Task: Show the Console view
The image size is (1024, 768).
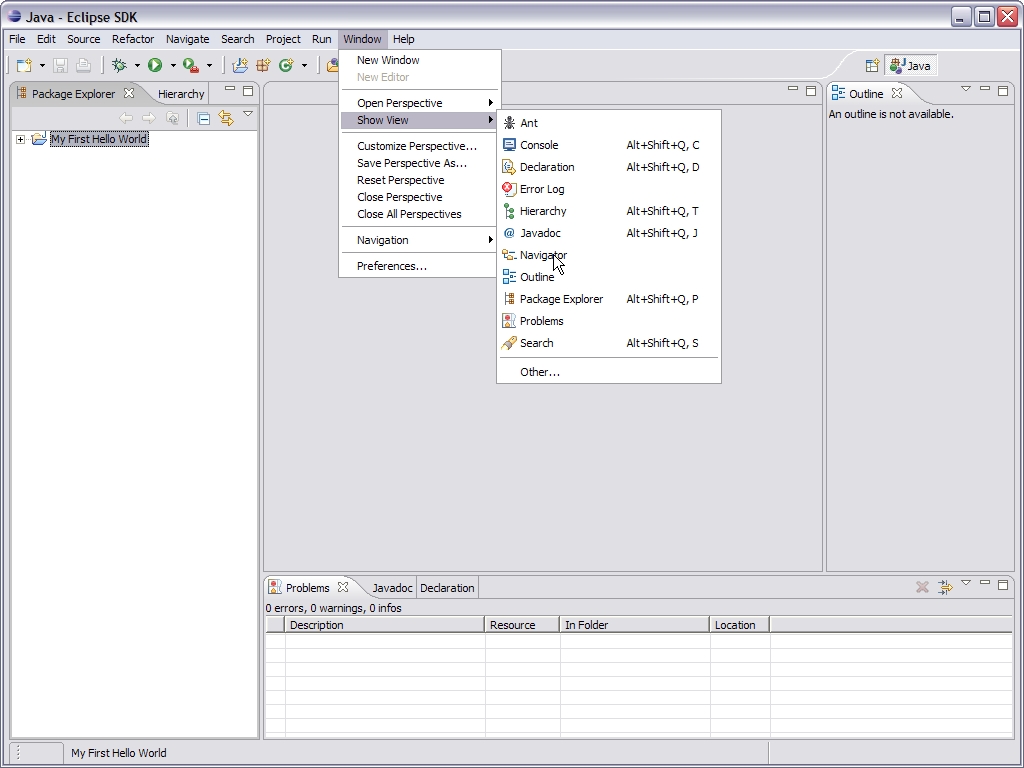Action: pyautogui.click(x=609, y=145)
